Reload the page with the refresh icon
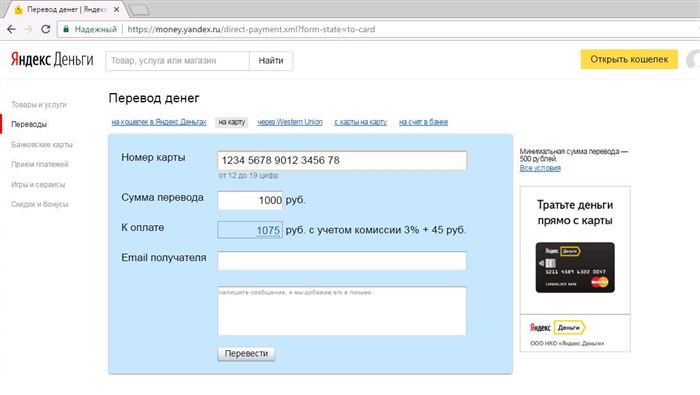Screen dimensions: 700x395 [x=46, y=29]
